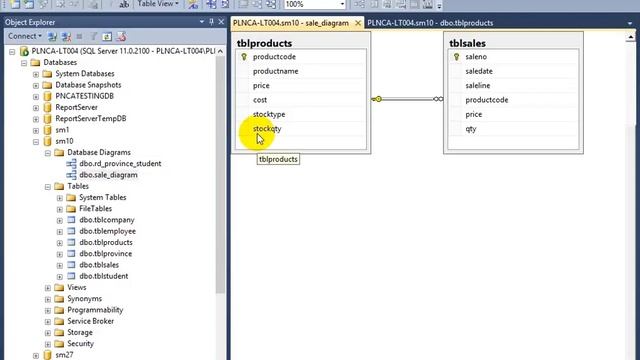Open Object Explorer window position dropdown arrow
Image resolution: width=640 pixels, height=360 pixels.
pos(202,22)
